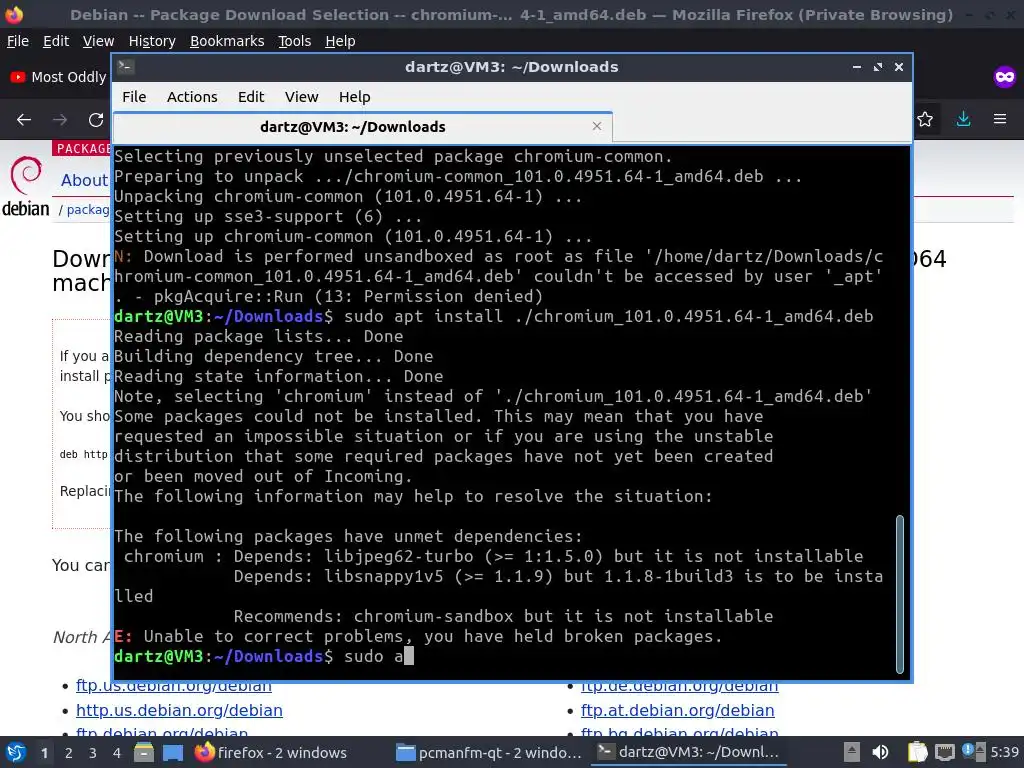Viewport: 1024px width, 768px height.
Task: Switch to virtual desktop 1
Action: pyautogui.click(x=44, y=753)
